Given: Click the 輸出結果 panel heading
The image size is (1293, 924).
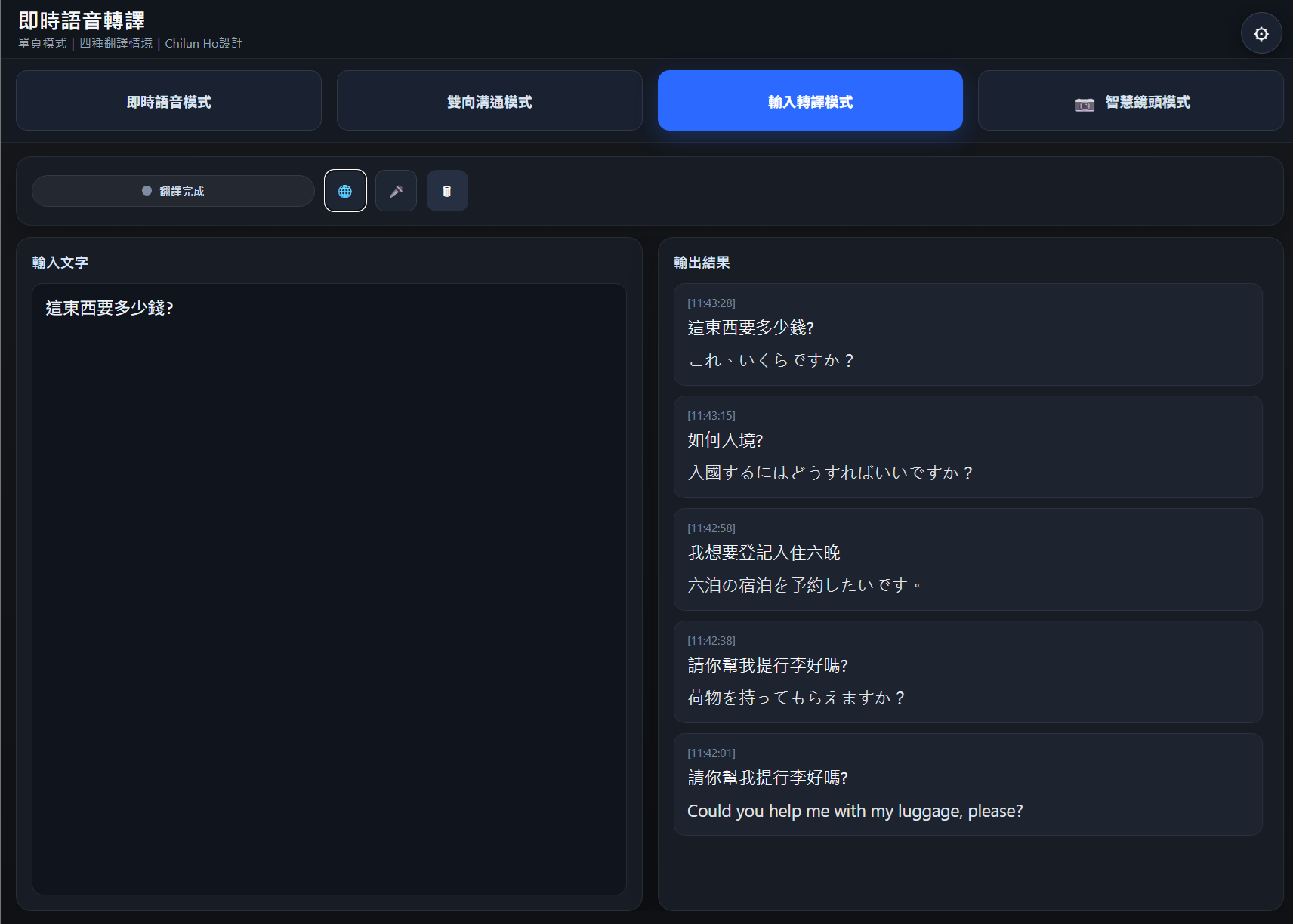Looking at the screenshot, I should click(702, 263).
